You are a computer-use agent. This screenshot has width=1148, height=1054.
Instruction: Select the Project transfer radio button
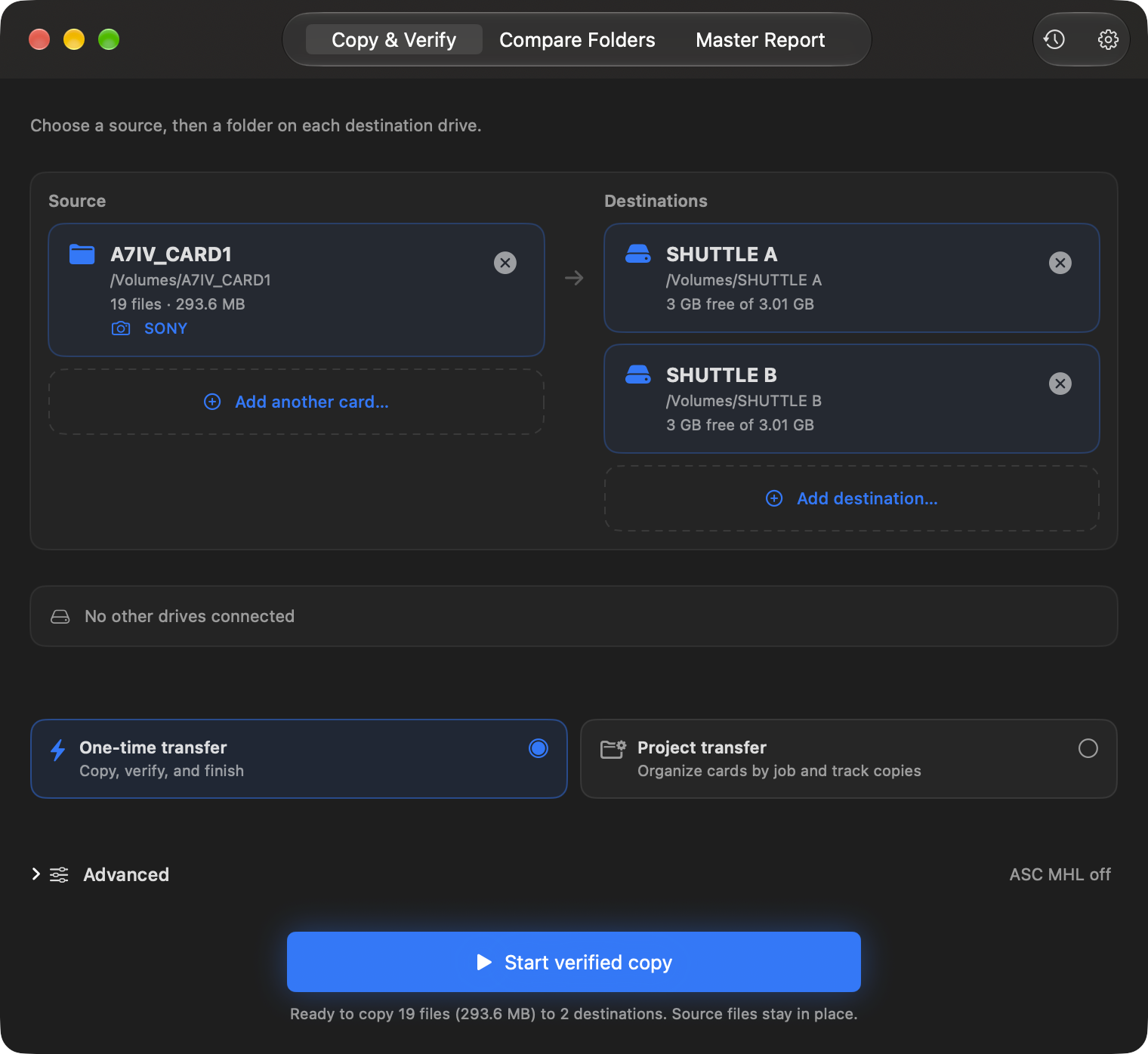[1088, 748]
